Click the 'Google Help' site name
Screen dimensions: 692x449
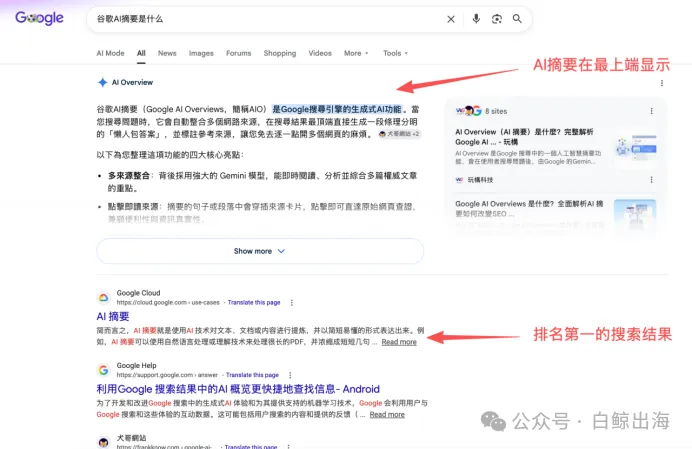[136, 365]
